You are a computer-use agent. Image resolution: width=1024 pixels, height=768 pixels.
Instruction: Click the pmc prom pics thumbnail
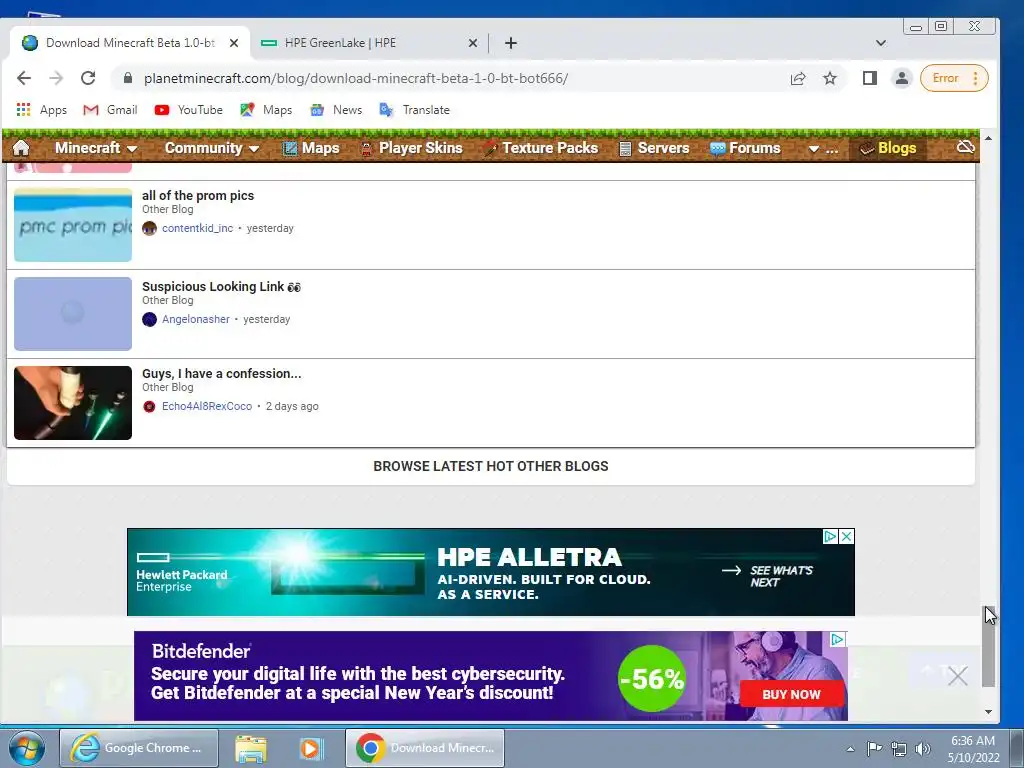[73, 225]
